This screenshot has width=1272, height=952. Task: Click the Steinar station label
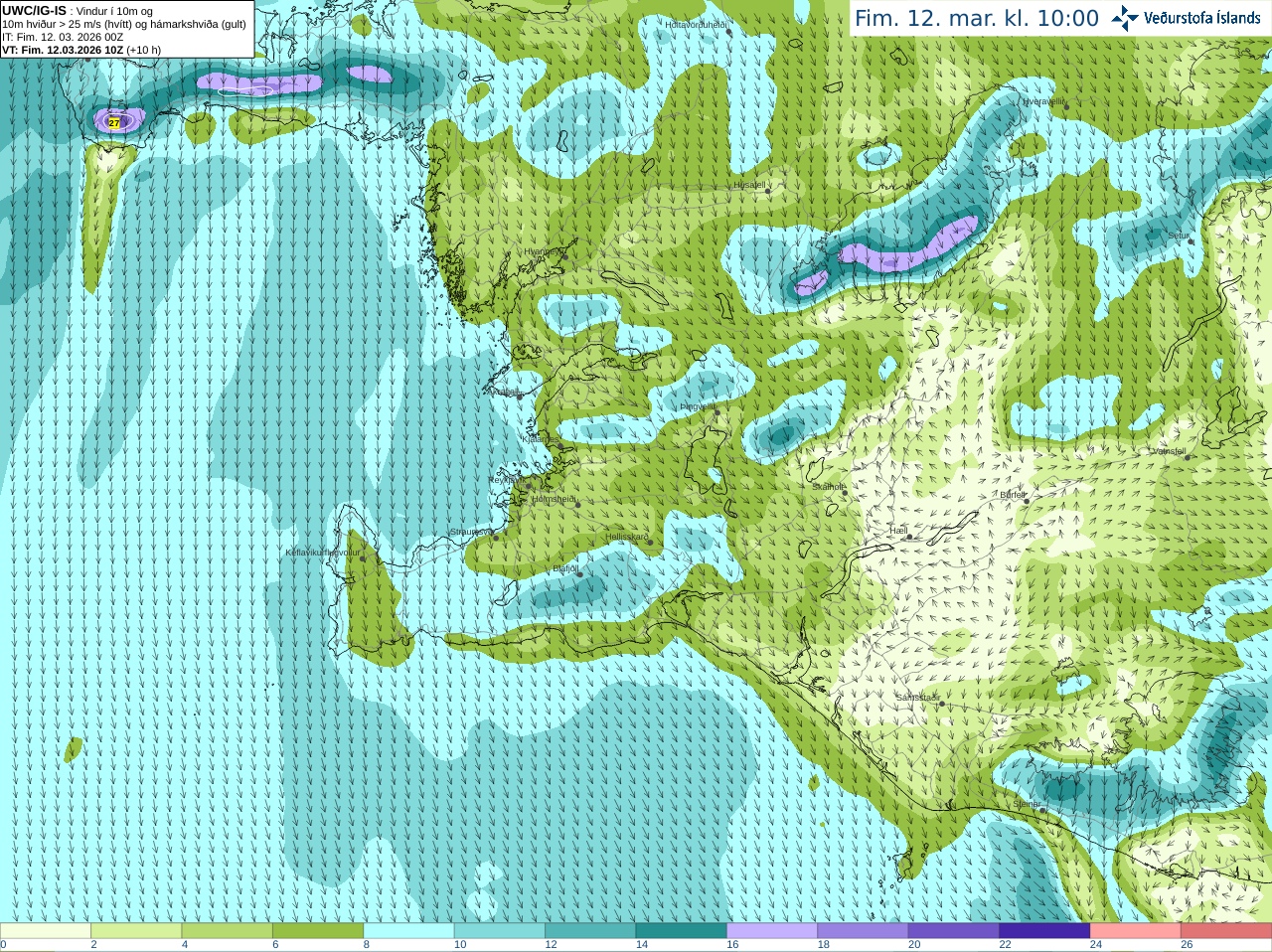click(x=1027, y=804)
